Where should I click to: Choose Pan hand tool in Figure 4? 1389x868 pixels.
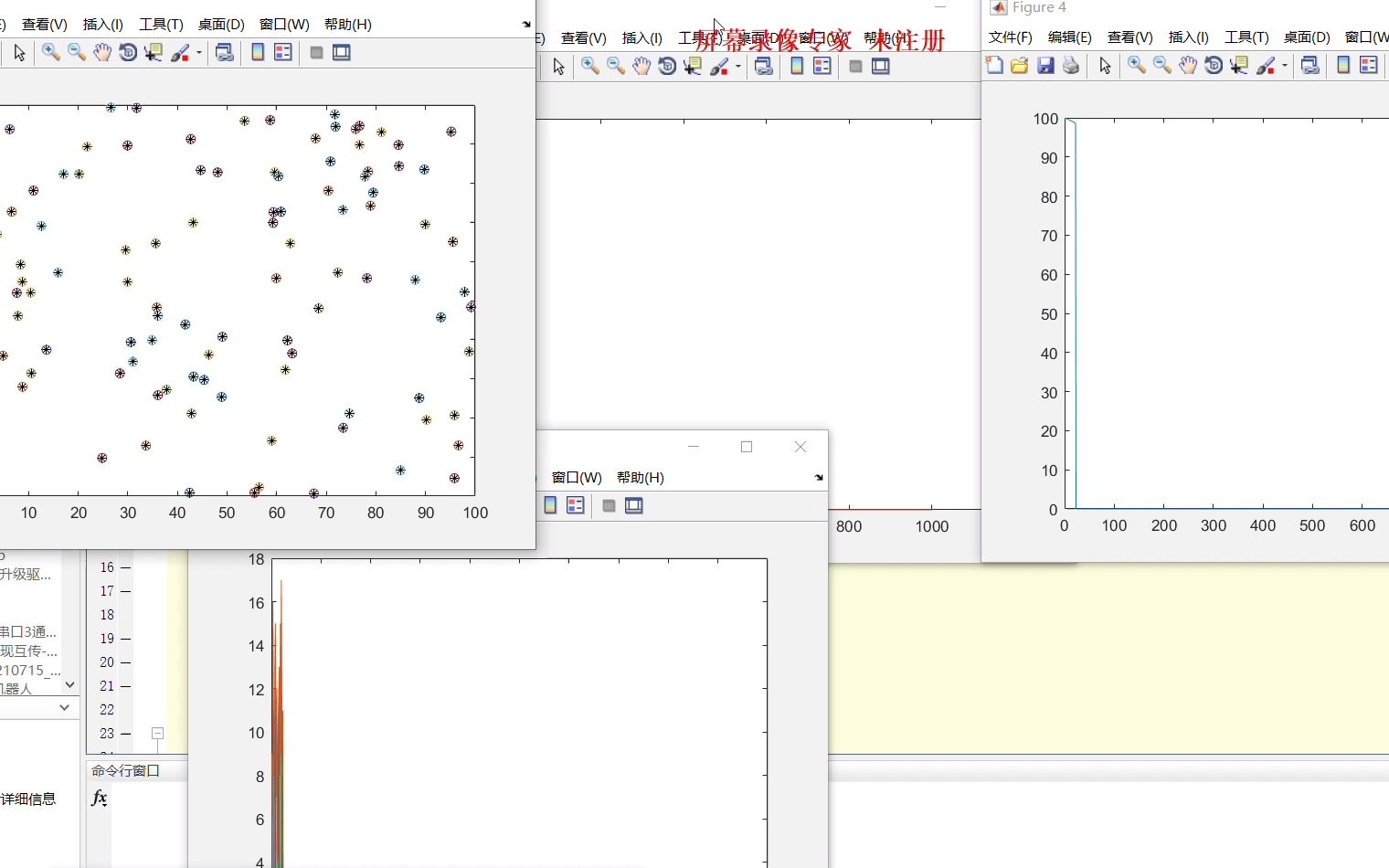(x=1188, y=65)
